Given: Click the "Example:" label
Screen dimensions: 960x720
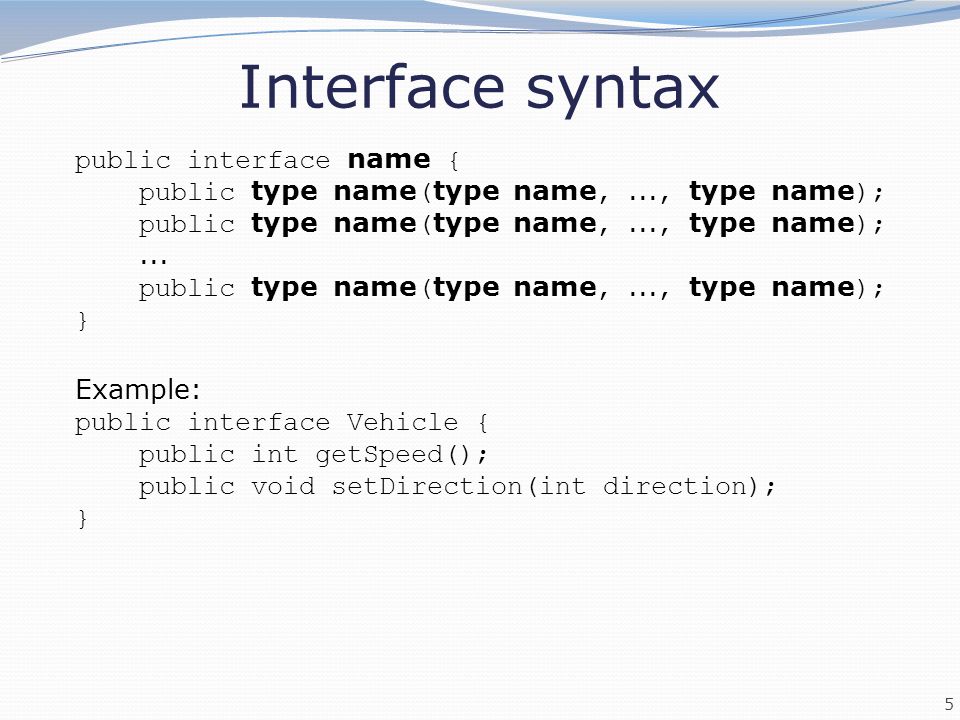Looking at the screenshot, I should pos(138,390).
